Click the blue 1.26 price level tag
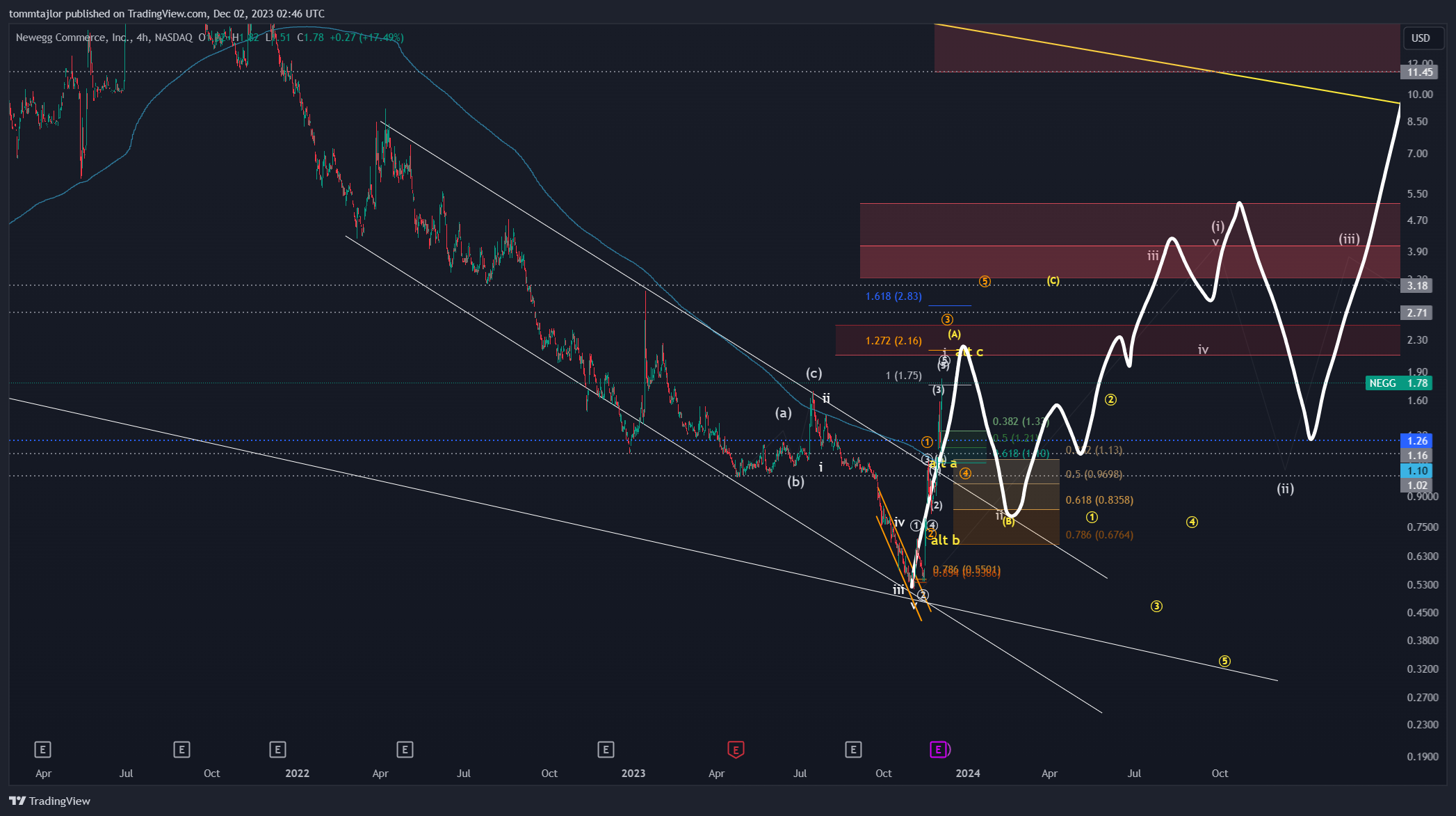1456x816 pixels. click(1417, 441)
